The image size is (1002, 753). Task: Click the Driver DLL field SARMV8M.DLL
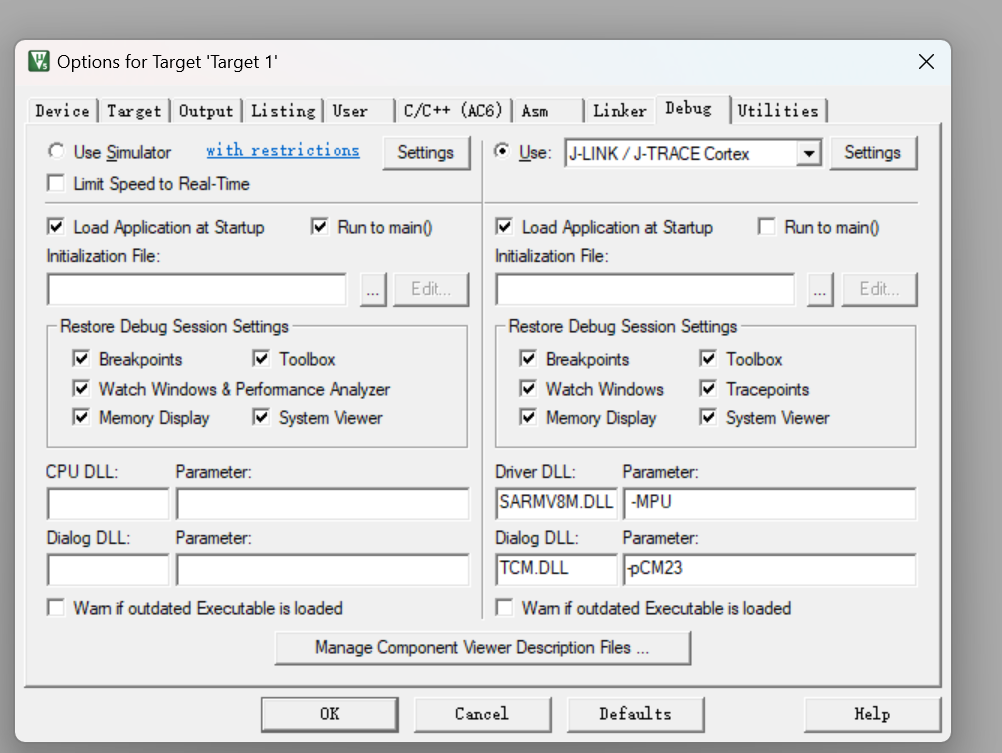pyautogui.click(x=556, y=503)
